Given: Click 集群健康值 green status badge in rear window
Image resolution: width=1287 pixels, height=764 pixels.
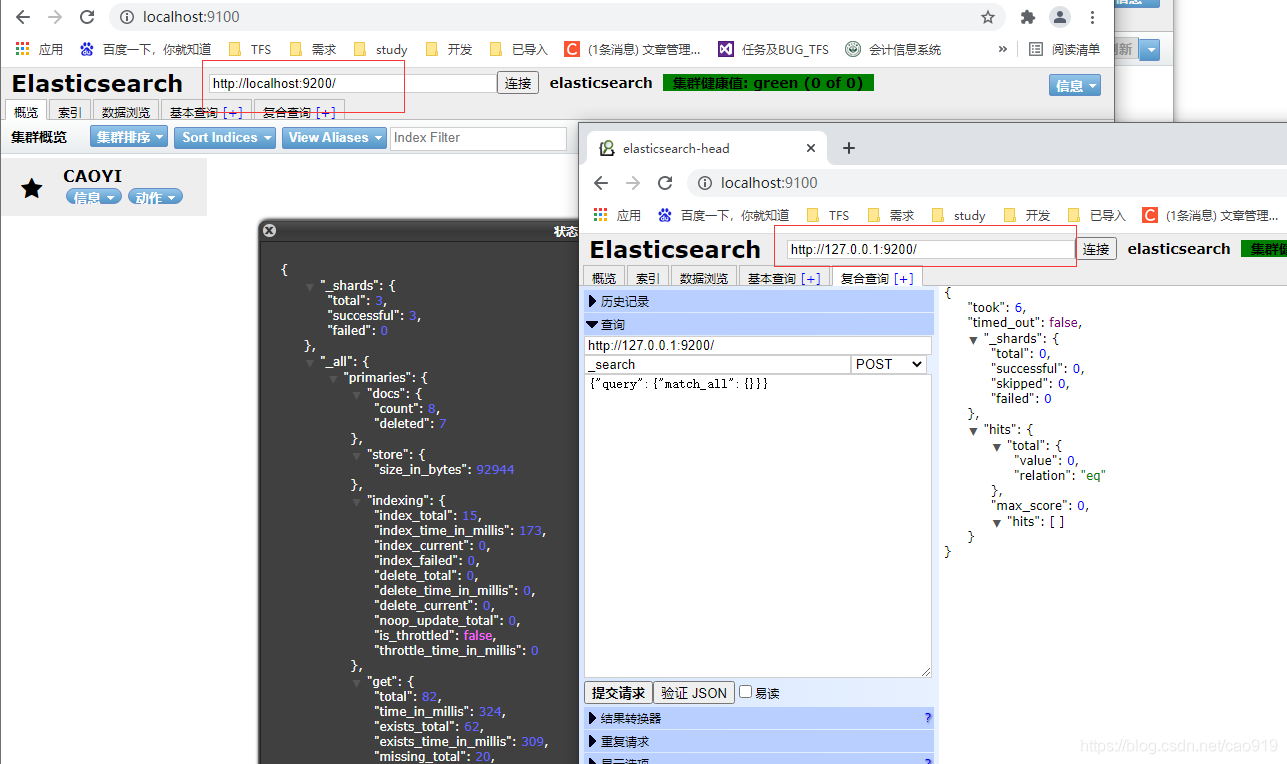Looking at the screenshot, I should click(768, 83).
